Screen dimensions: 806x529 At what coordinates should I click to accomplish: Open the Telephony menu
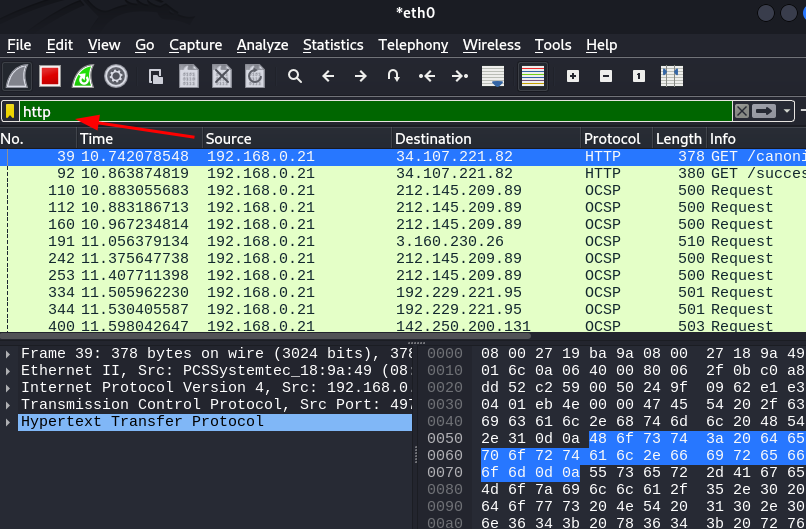413,45
